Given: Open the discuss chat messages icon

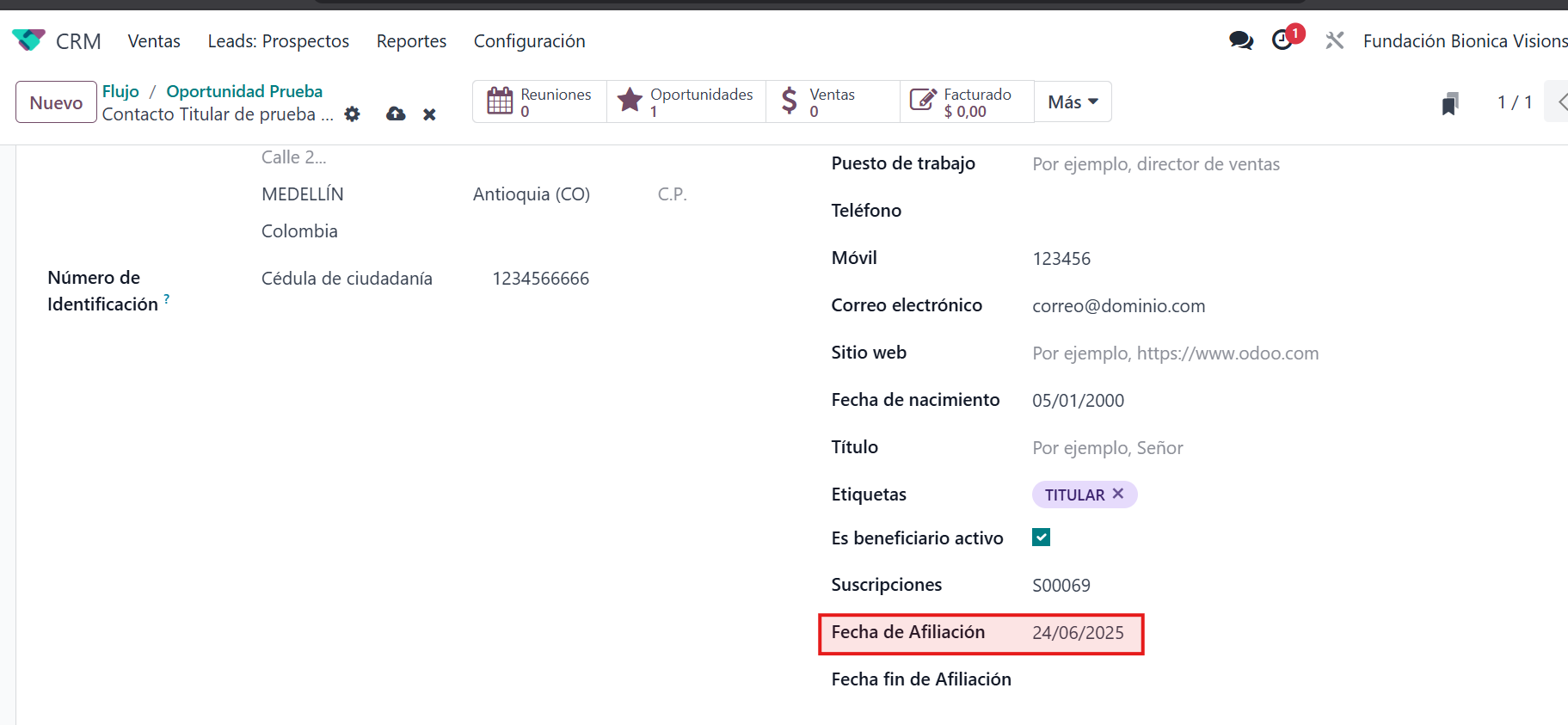Looking at the screenshot, I should (1240, 40).
